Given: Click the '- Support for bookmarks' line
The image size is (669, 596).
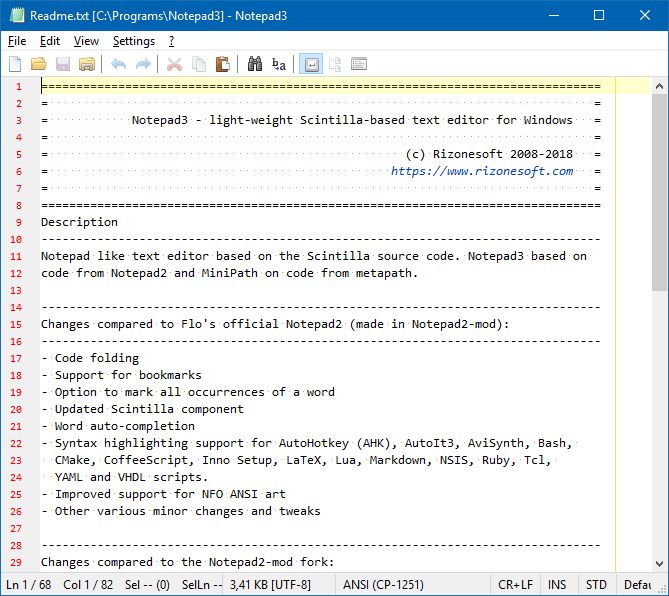Looking at the screenshot, I should (x=122, y=375).
